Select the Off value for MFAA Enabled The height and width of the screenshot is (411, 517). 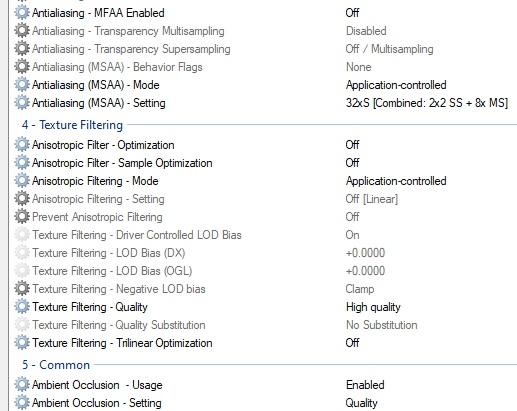click(352, 13)
